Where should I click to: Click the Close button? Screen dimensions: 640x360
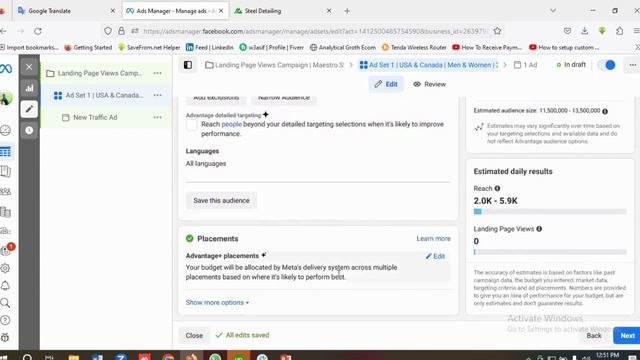(194, 336)
